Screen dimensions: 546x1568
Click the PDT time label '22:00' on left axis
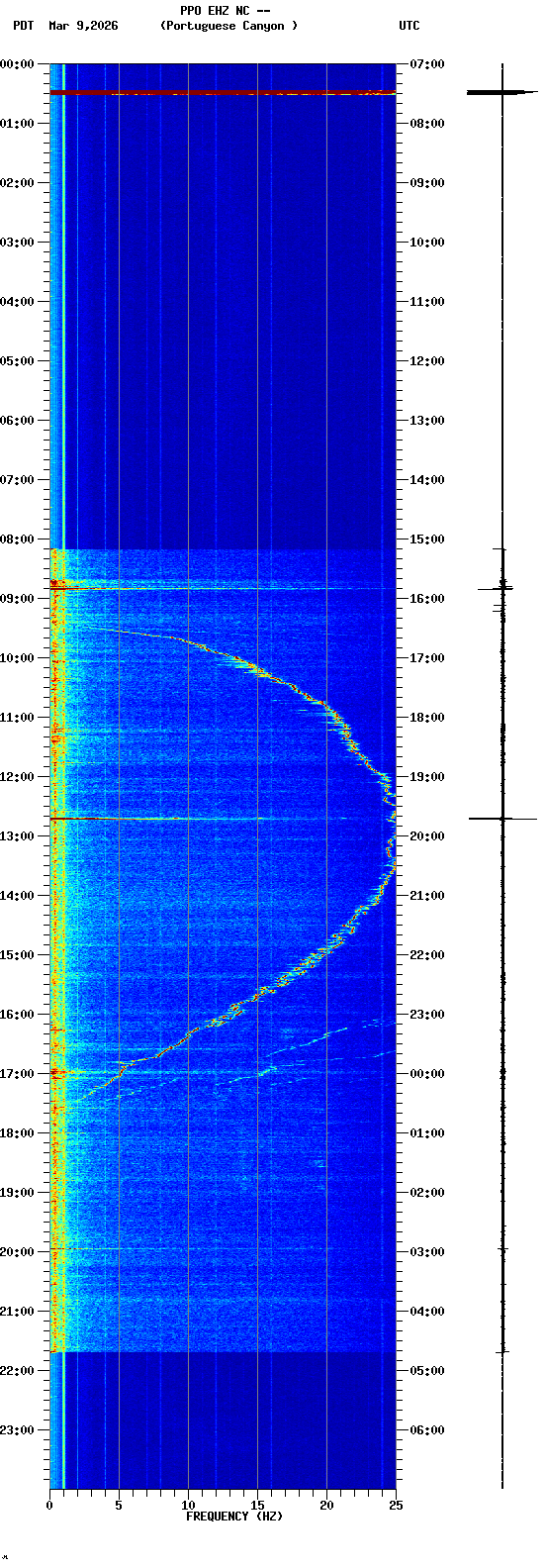coord(17,1371)
